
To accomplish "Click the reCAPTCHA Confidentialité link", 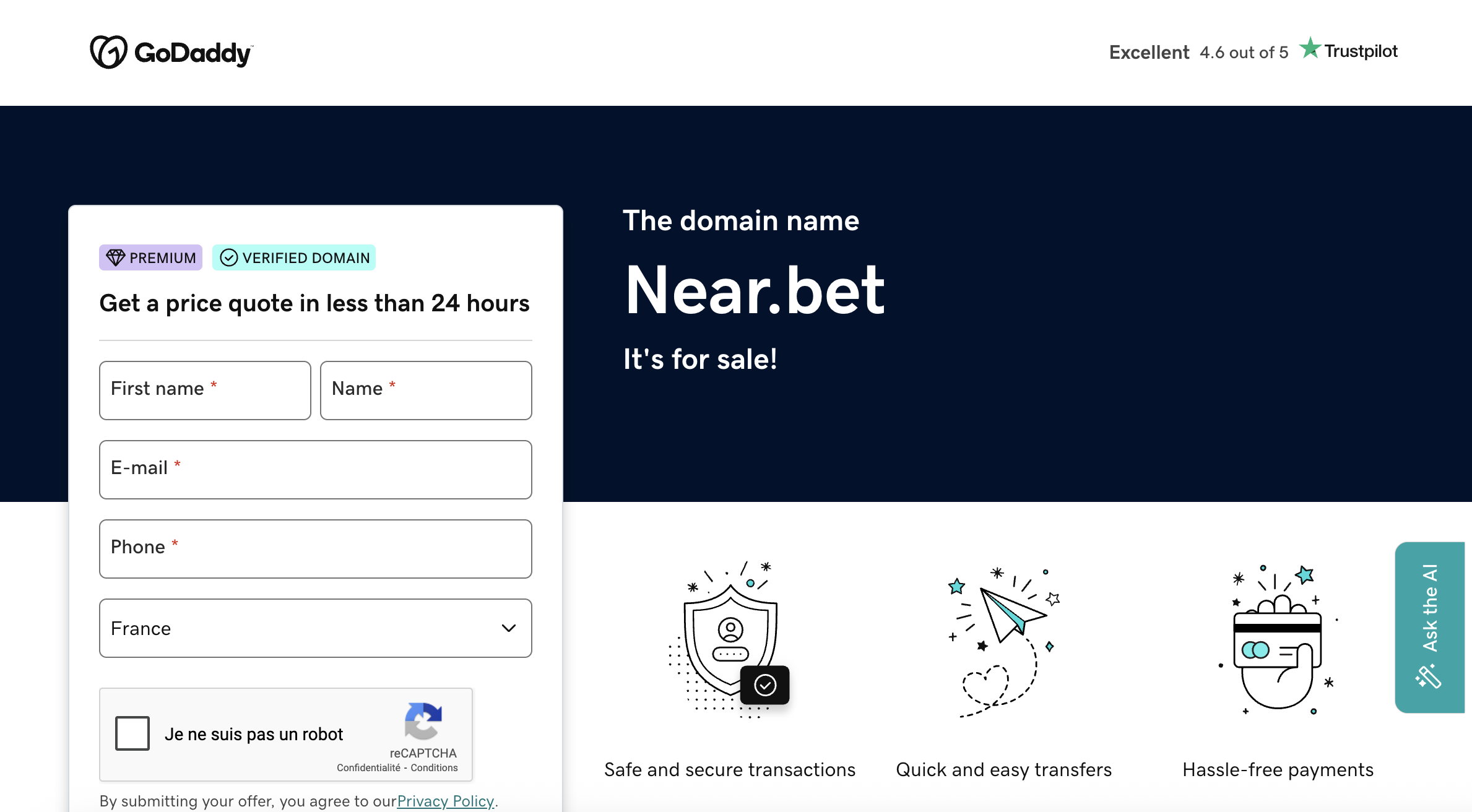I will [x=368, y=767].
